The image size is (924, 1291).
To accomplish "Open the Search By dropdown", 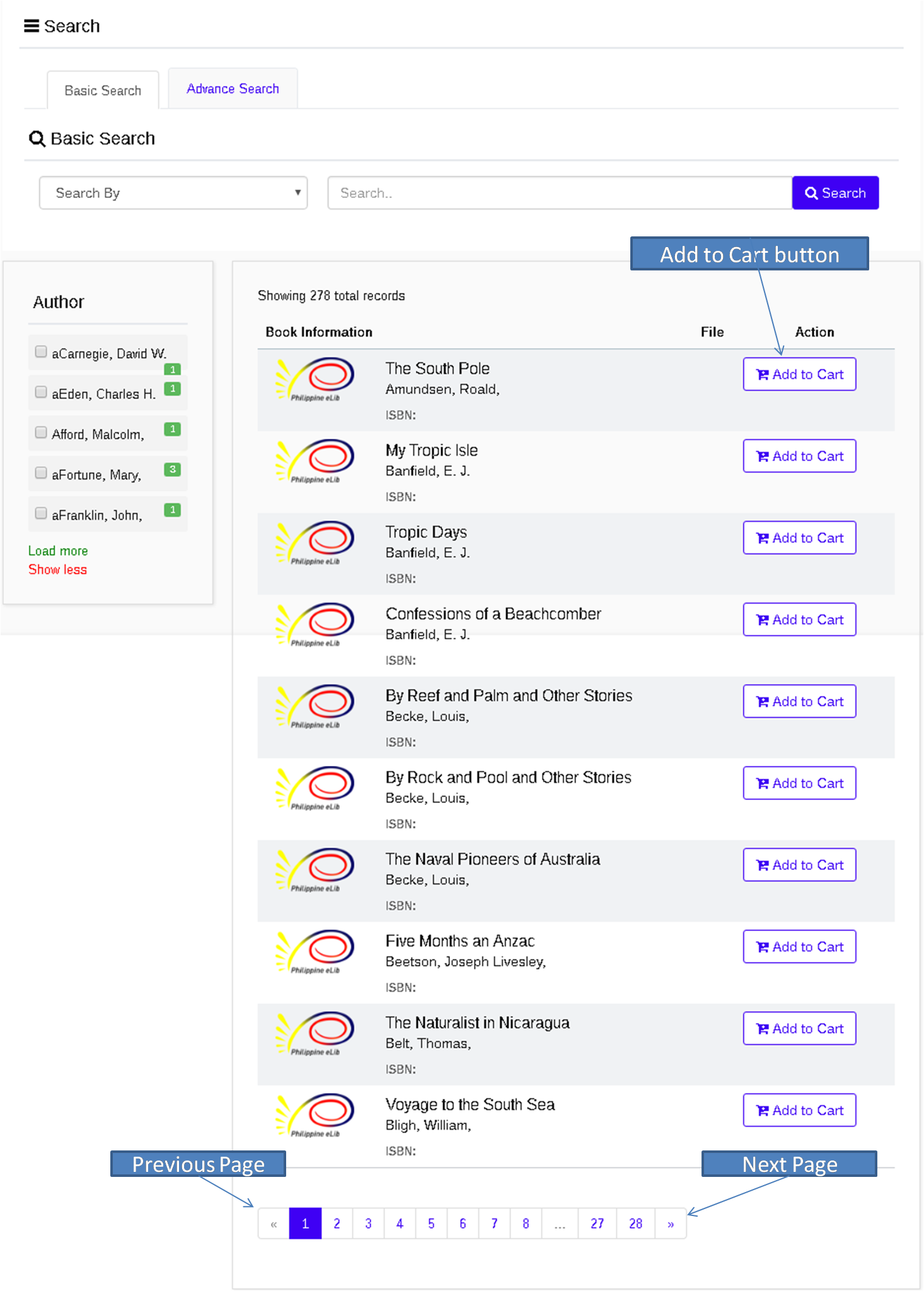I will click(173, 193).
